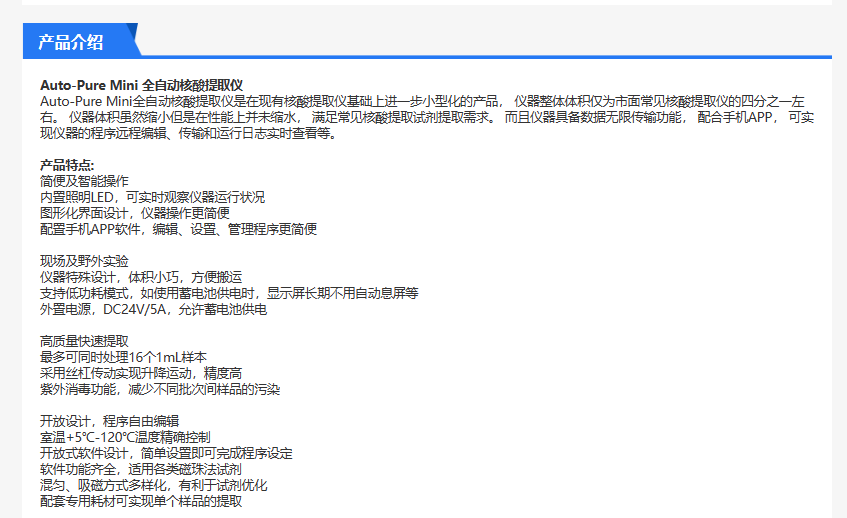Click the line 采用丝杠传动实现升降运动，精度高
847x518 pixels.
(141, 373)
